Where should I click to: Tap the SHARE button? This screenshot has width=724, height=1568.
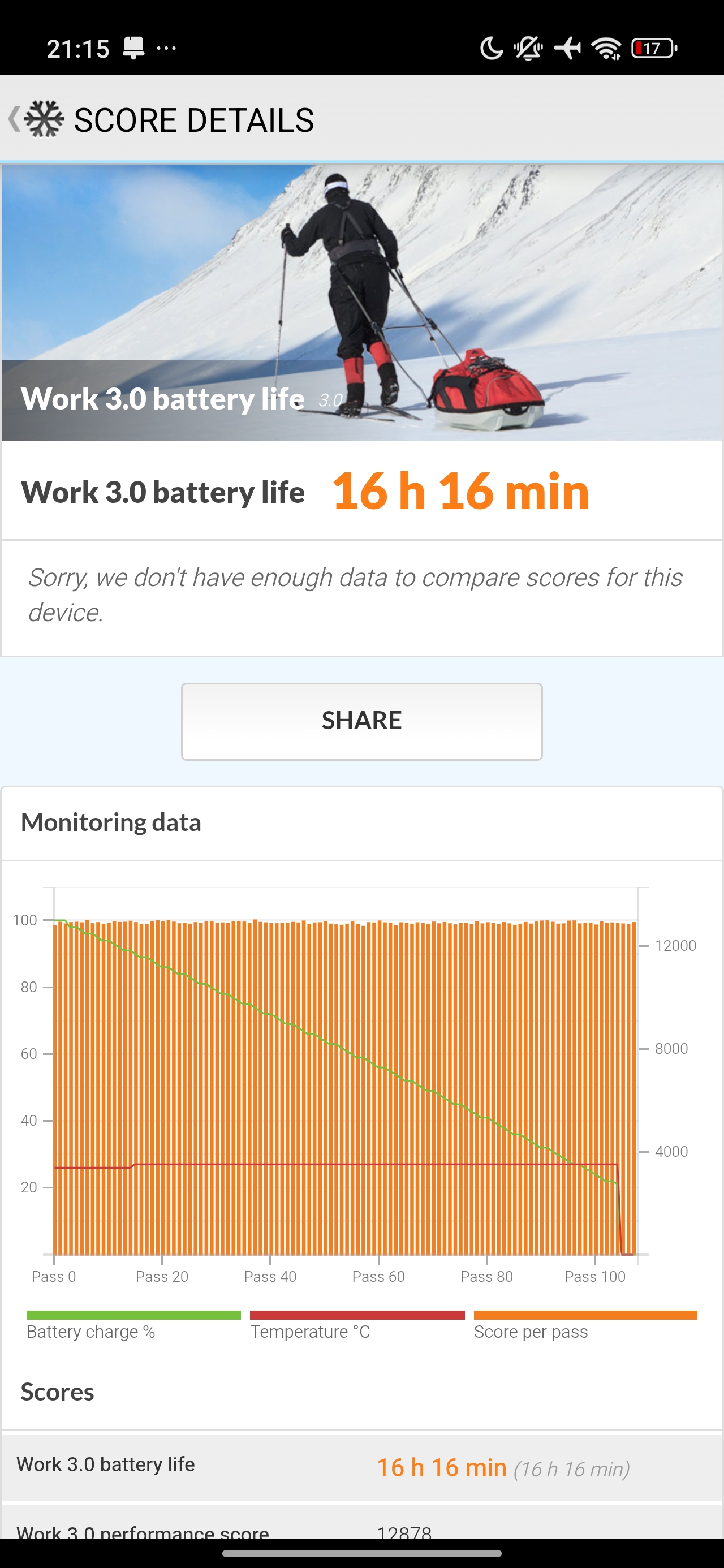pos(361,721)
